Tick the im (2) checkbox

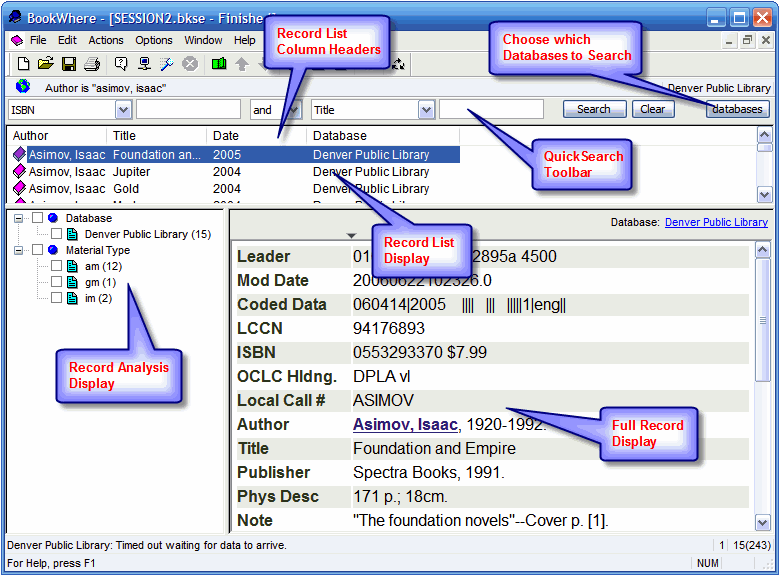click(57, 298)
